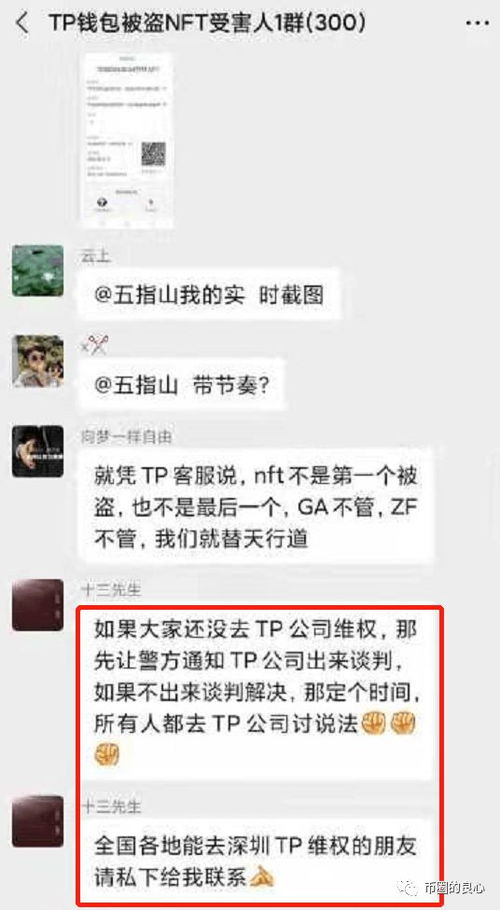This screenshot has height=910, width=500.
Task: Tap the username 云上 label
Action: pos(95,256)
